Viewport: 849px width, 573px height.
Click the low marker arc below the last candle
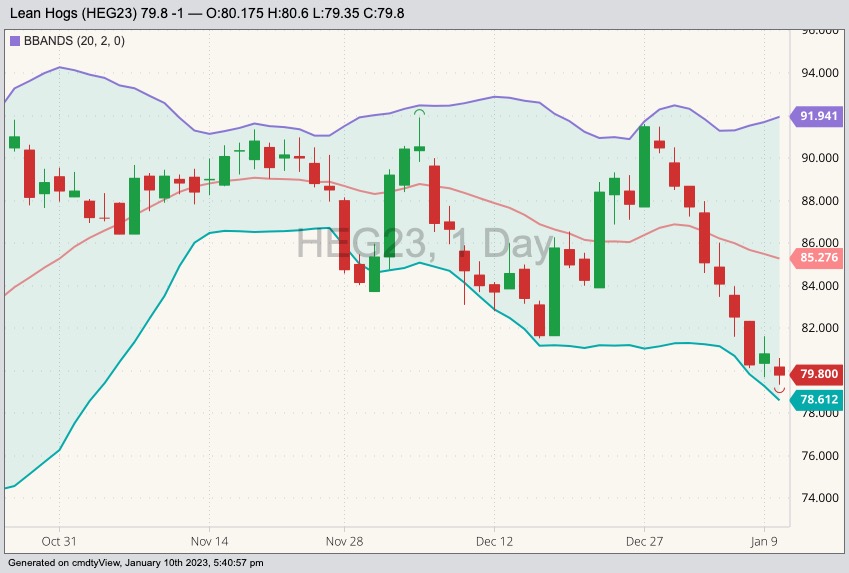[x=779, y=389]
